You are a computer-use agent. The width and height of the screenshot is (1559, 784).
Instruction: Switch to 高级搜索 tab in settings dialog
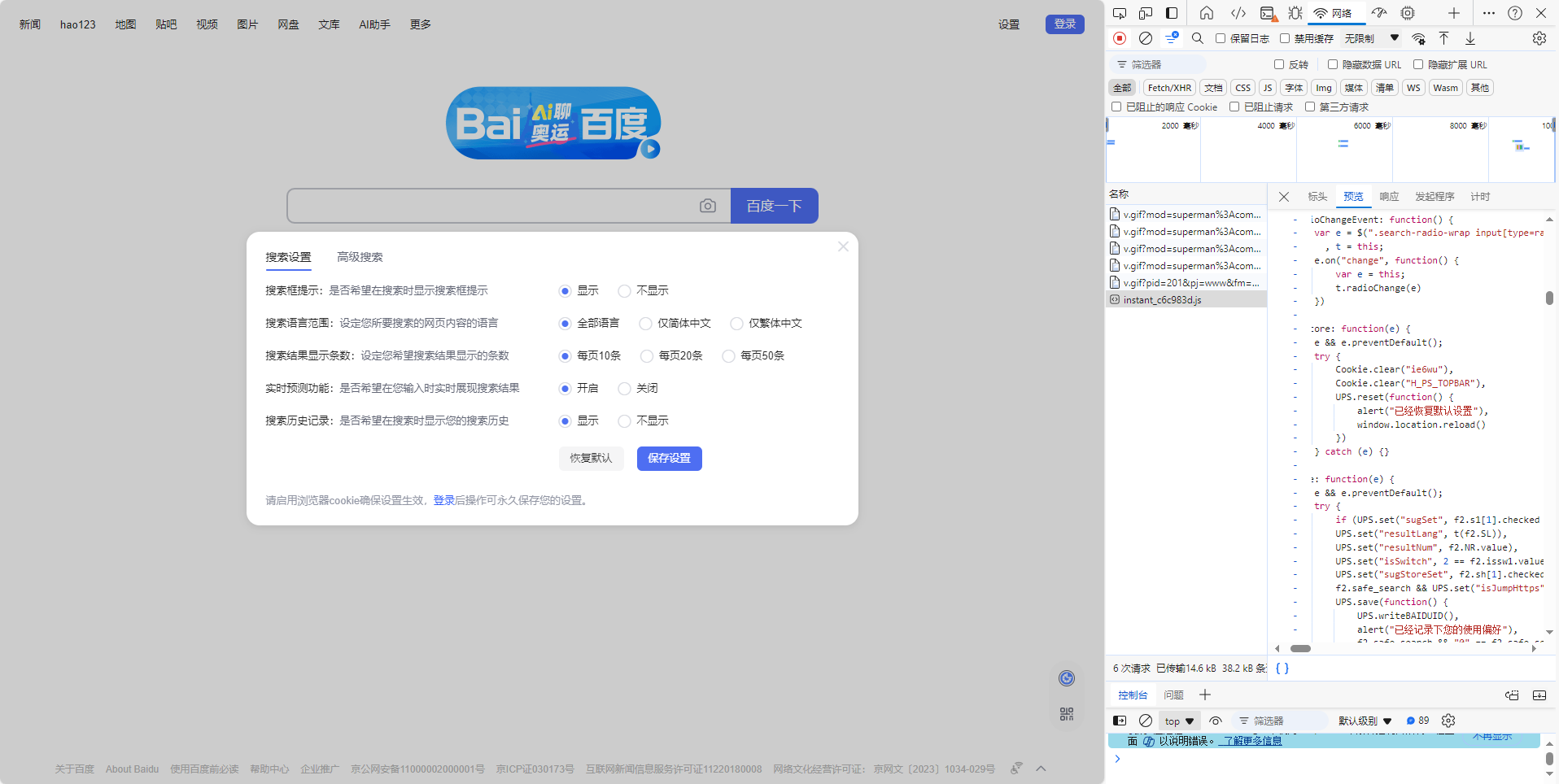click(x=360, y=257)
